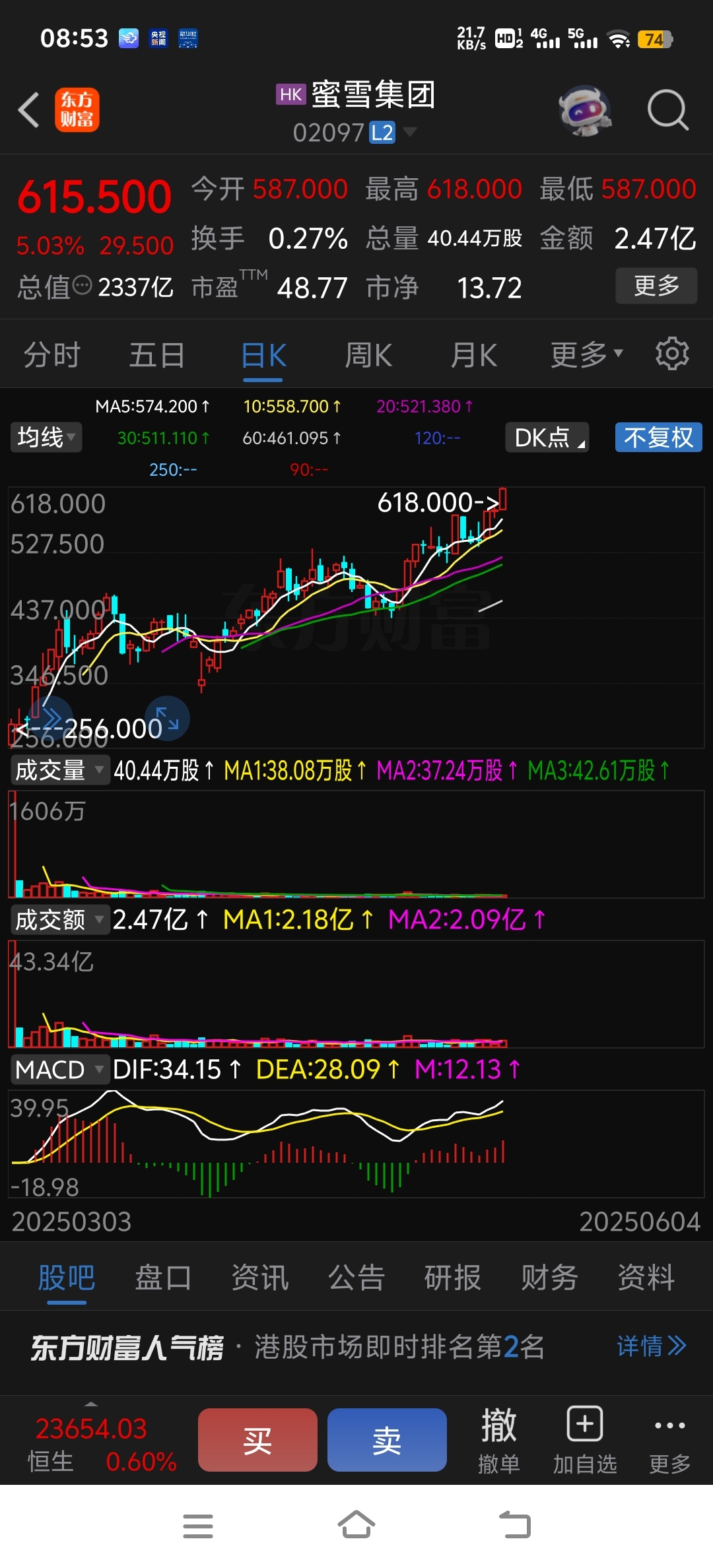
Task: Tap the Android menu navigation icon
Action: (198, 1526)
